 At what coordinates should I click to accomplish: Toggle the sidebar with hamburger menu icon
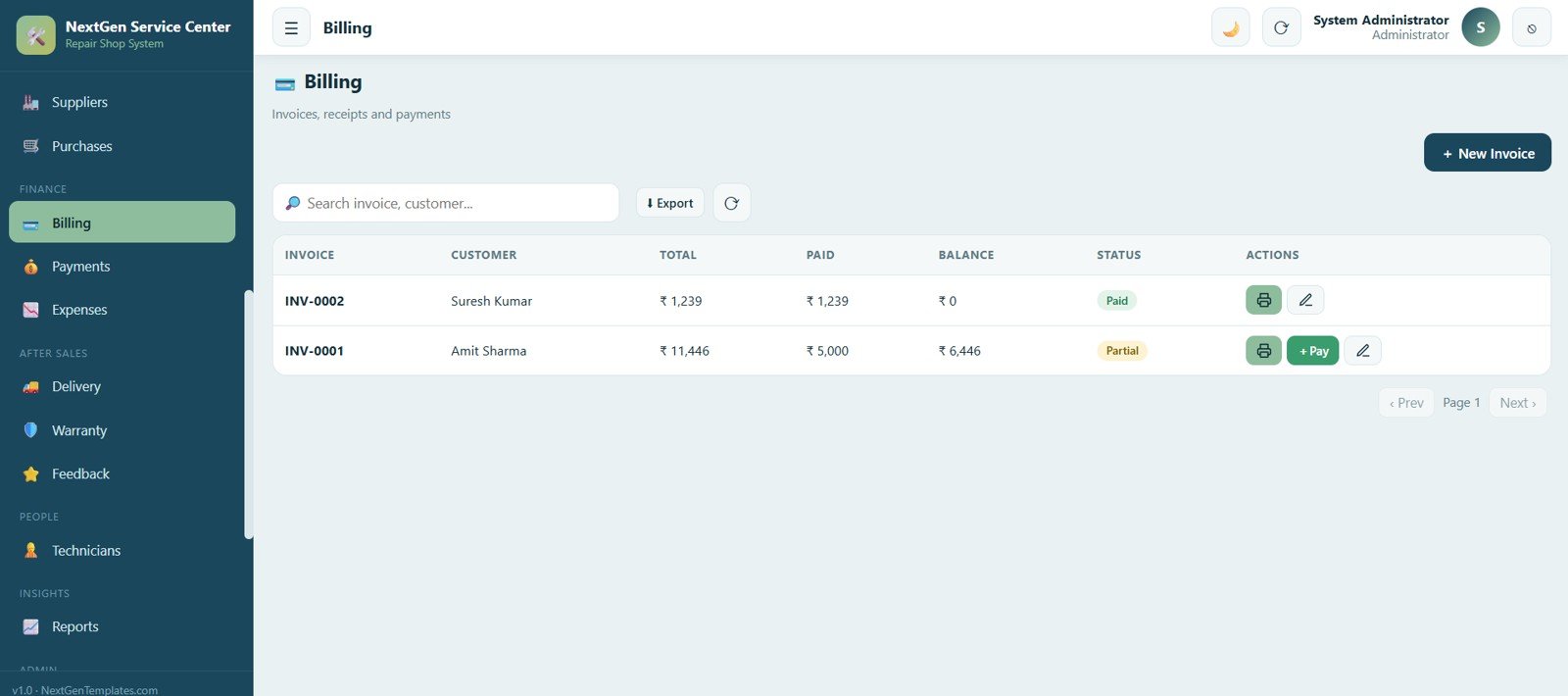[x=291, y=27]
